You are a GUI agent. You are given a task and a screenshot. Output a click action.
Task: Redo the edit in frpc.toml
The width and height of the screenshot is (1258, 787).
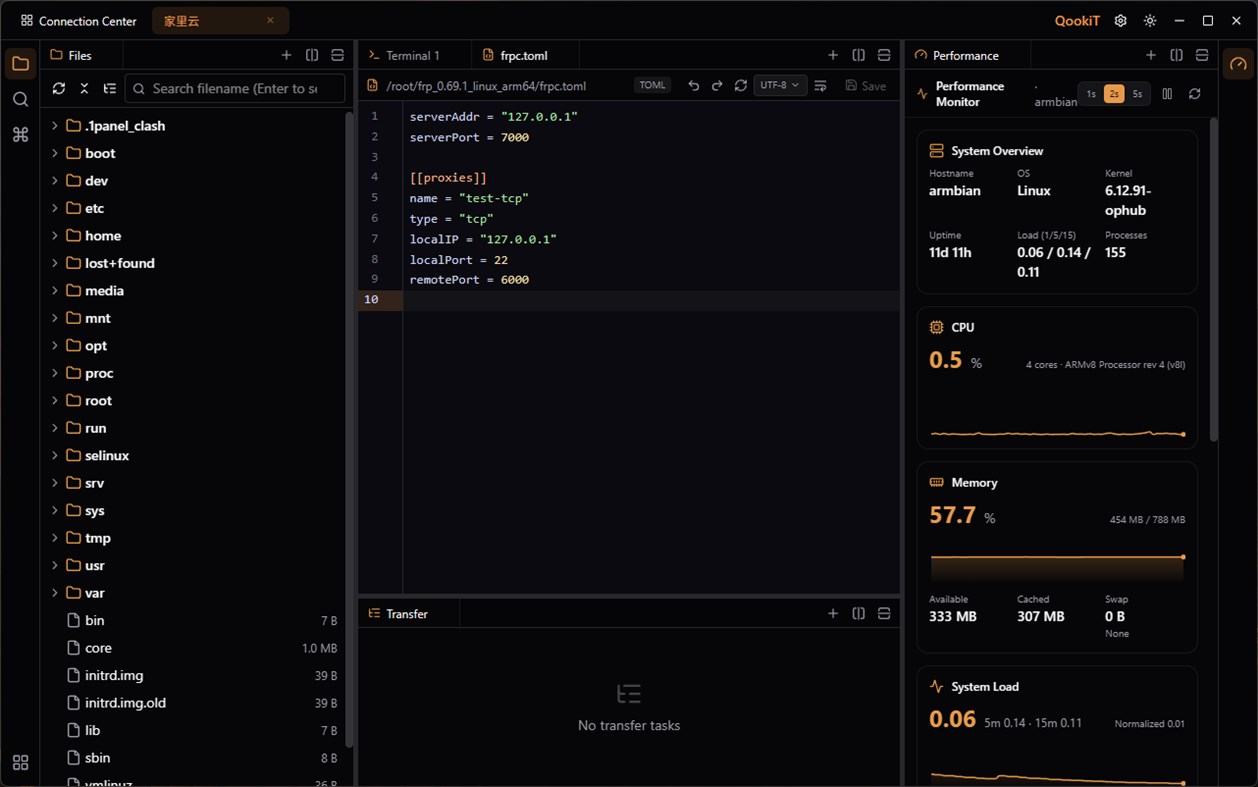(x=717, y=86)
